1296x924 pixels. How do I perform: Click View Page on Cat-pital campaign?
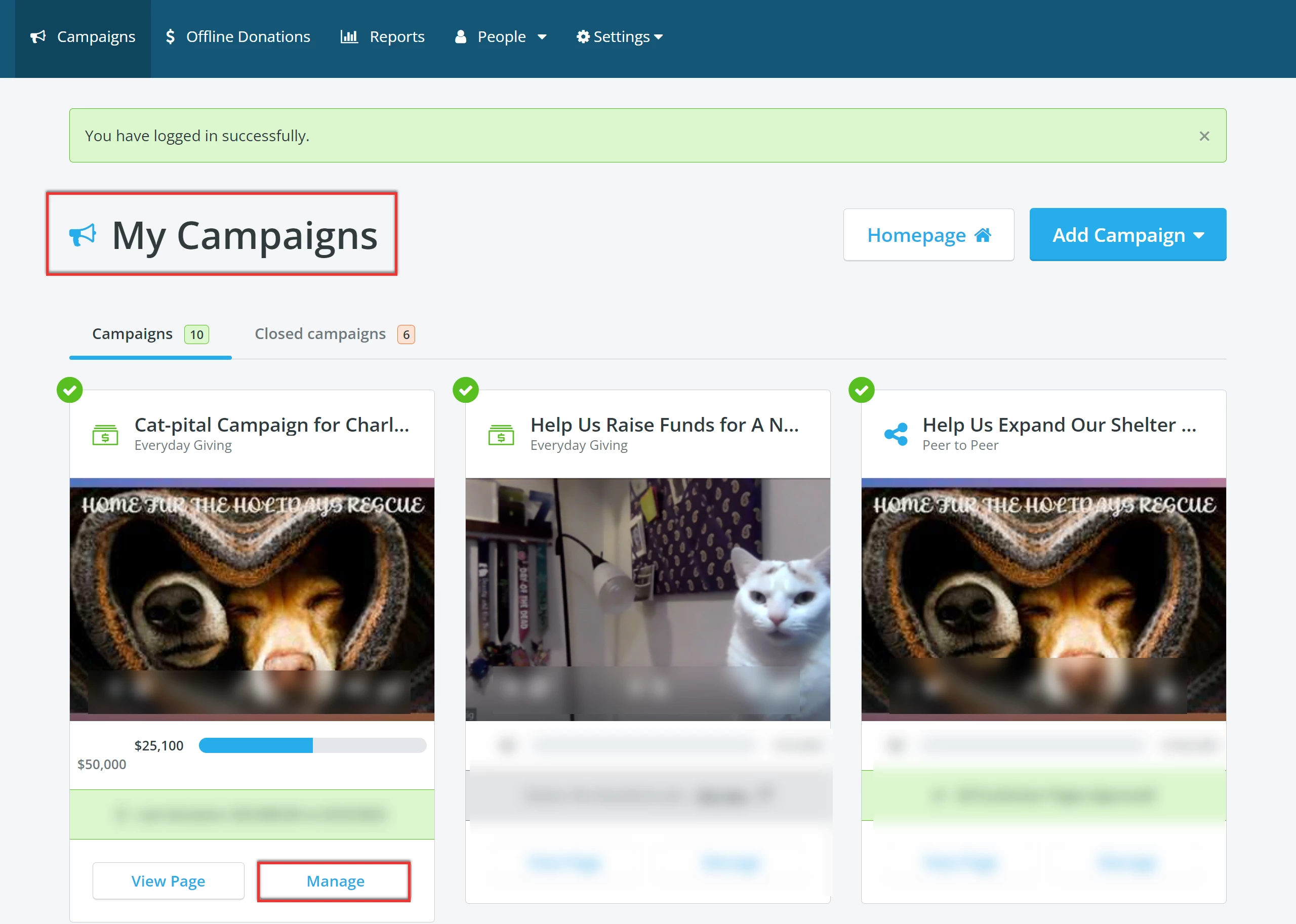169,881
